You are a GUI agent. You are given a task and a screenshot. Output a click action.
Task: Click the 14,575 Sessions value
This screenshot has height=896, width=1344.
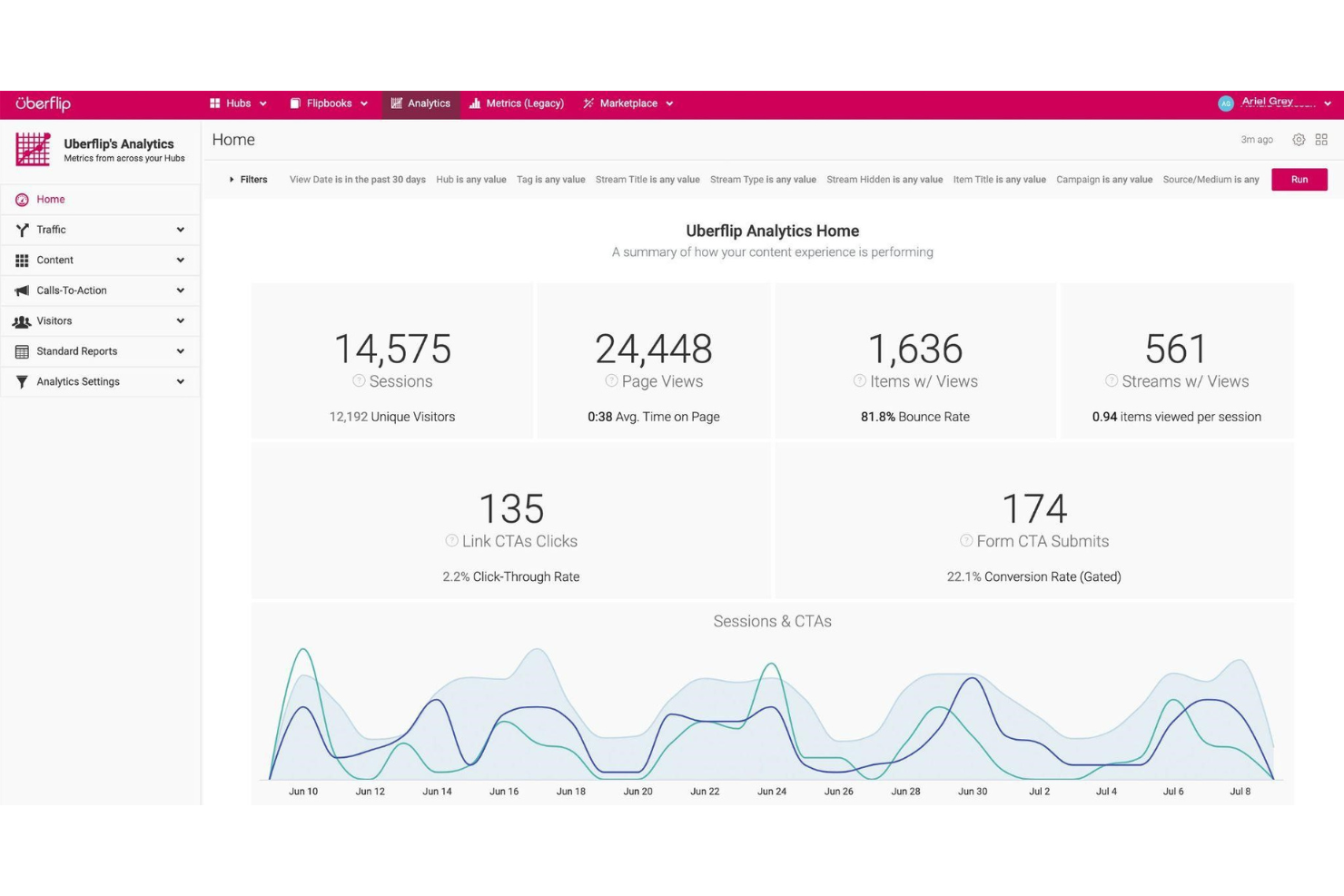click(x=392, y=349)
